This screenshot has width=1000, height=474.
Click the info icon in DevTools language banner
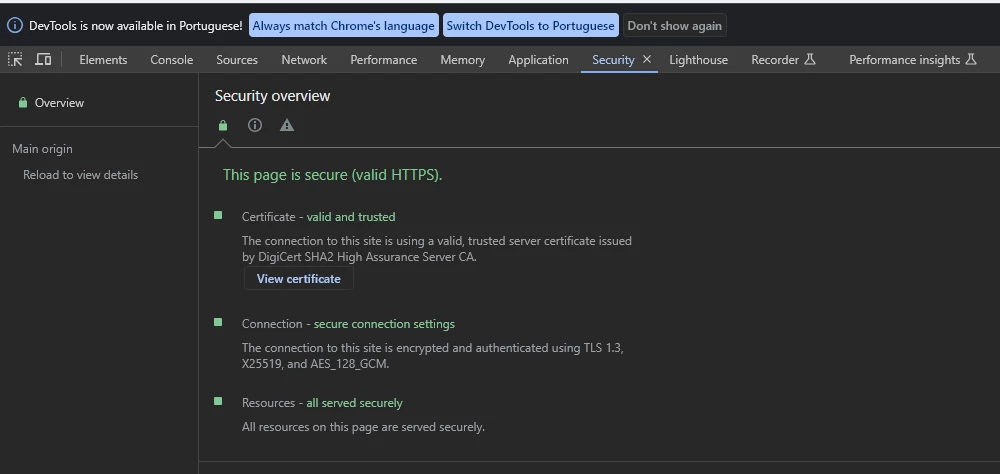[x=15, y=26]
